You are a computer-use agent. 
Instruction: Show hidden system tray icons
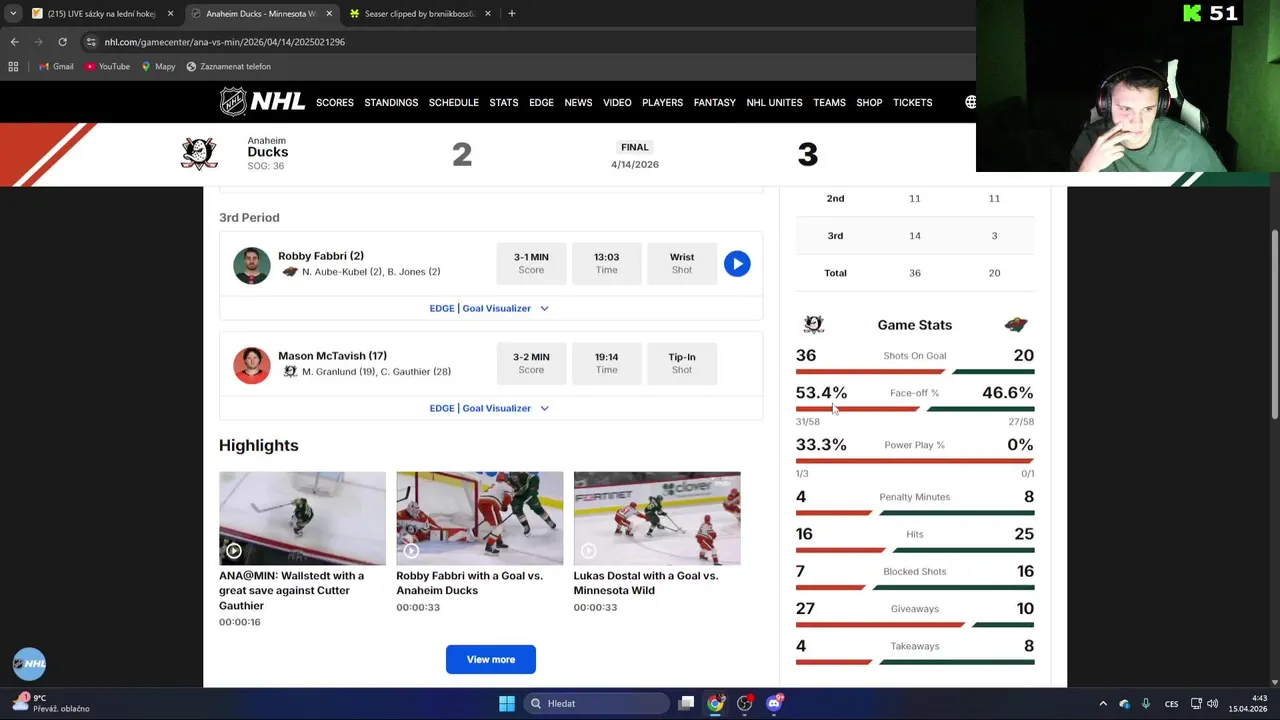[x=1103, y=703]
